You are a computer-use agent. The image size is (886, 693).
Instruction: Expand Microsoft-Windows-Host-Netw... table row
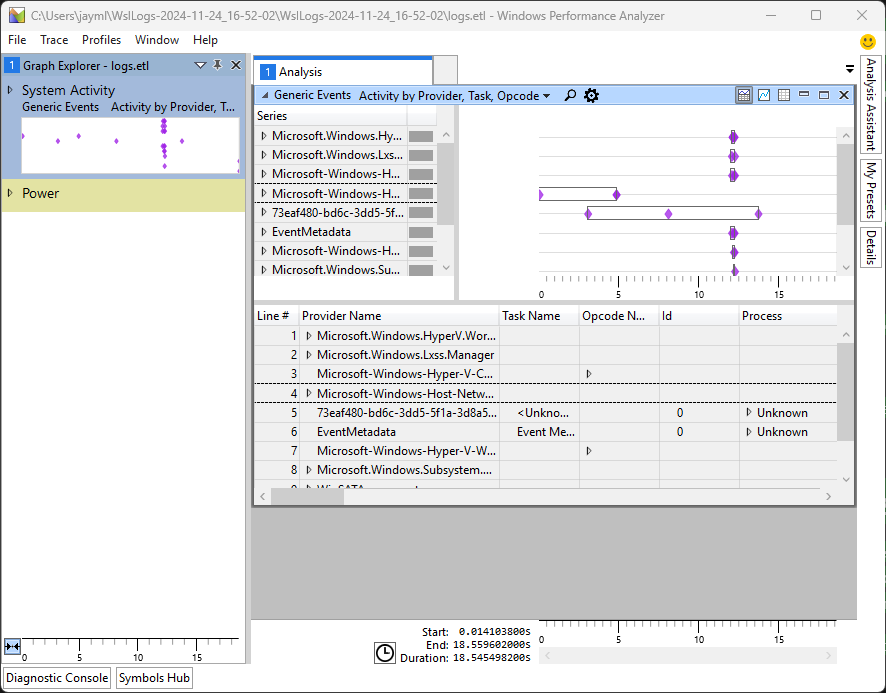[x=309, y=393]
